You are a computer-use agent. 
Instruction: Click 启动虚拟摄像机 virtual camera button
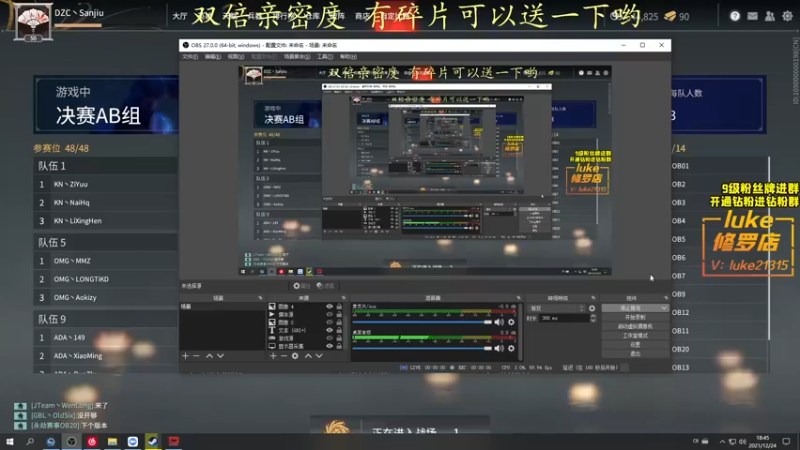coord(635,327)
